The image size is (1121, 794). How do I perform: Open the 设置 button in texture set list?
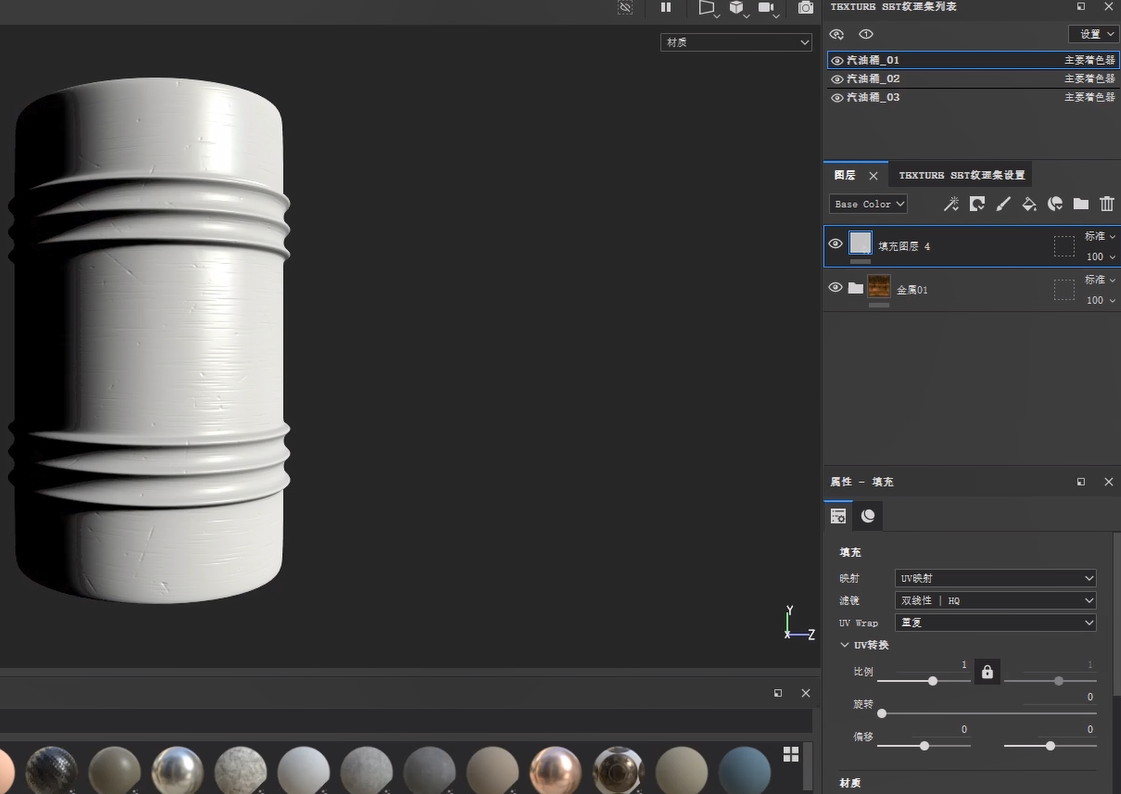(1093, 34)
